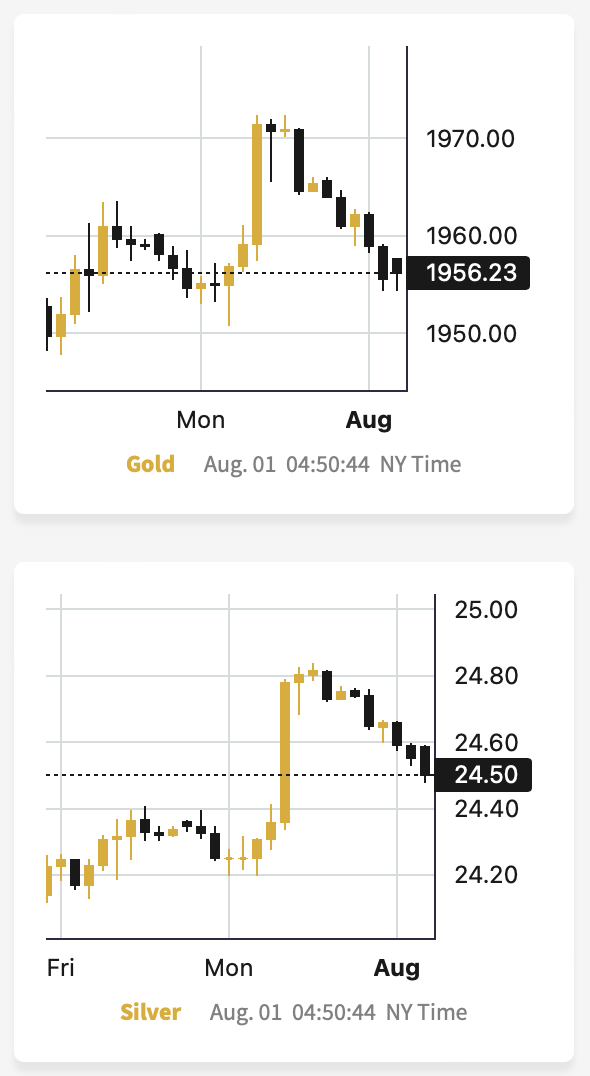
Task: Click the 1950.00 gold price axis label
Action: (471, 334)
